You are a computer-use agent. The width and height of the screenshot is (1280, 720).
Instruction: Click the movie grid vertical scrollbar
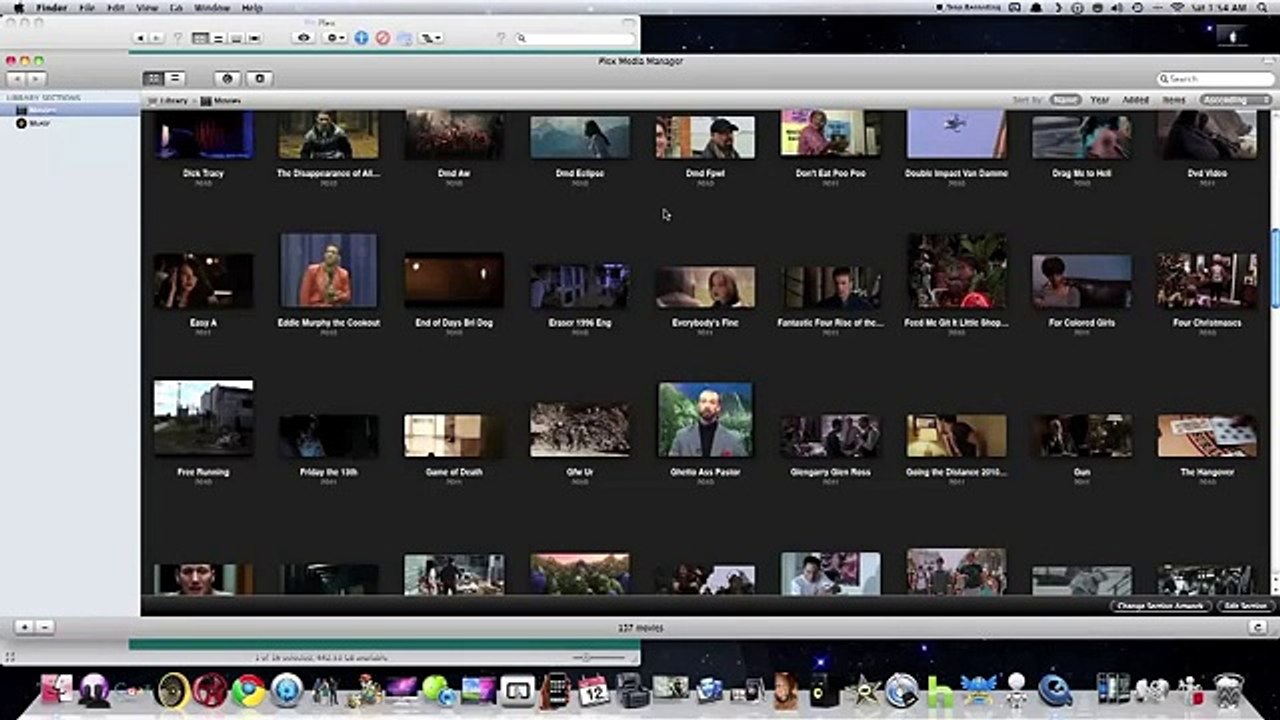[1275, 270]
